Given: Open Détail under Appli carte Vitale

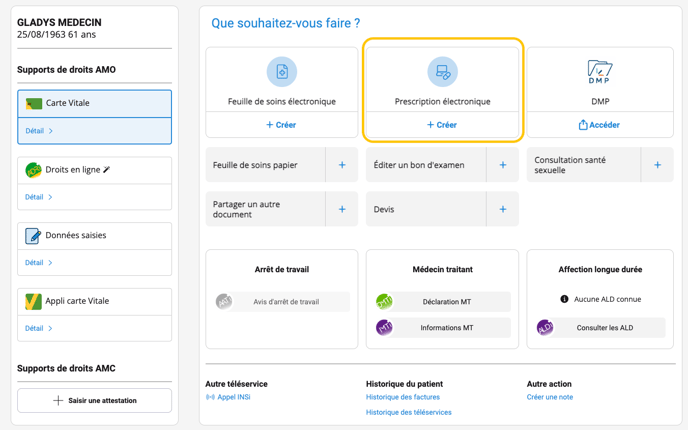Looking at the screenshot, I should pos(39,328).
